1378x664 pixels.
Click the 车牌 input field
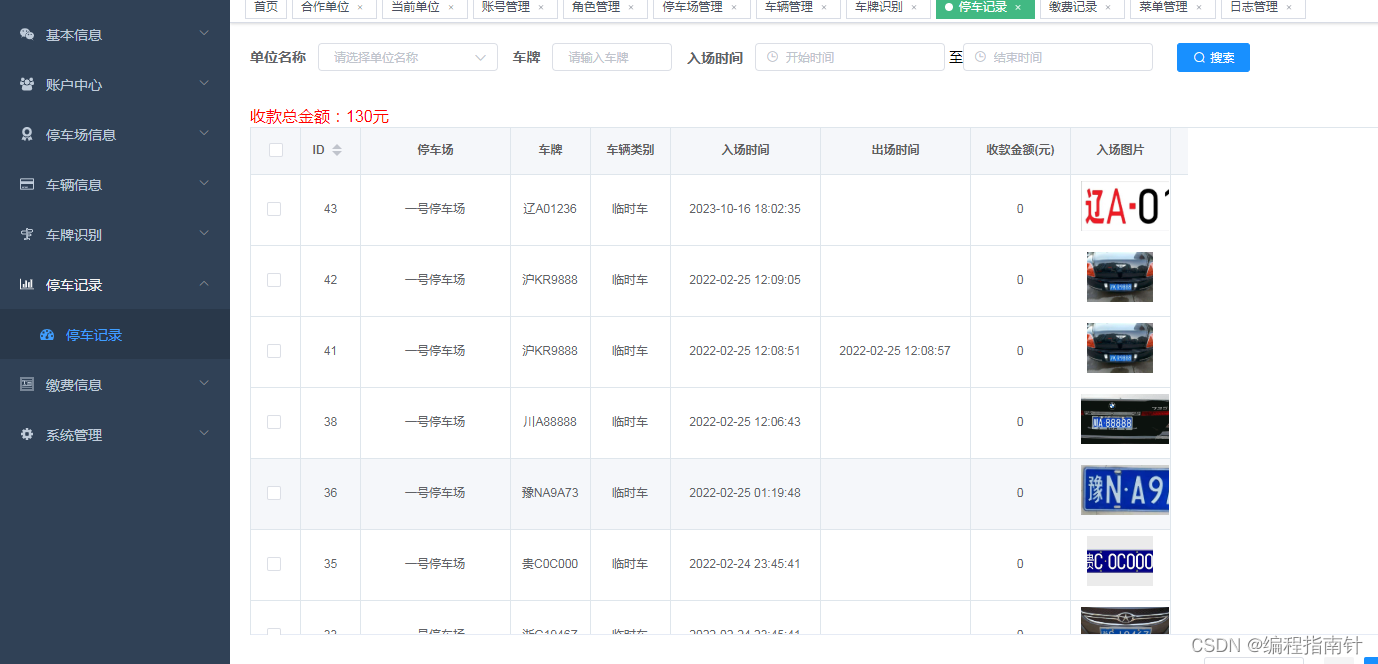(x=611, y=57)
